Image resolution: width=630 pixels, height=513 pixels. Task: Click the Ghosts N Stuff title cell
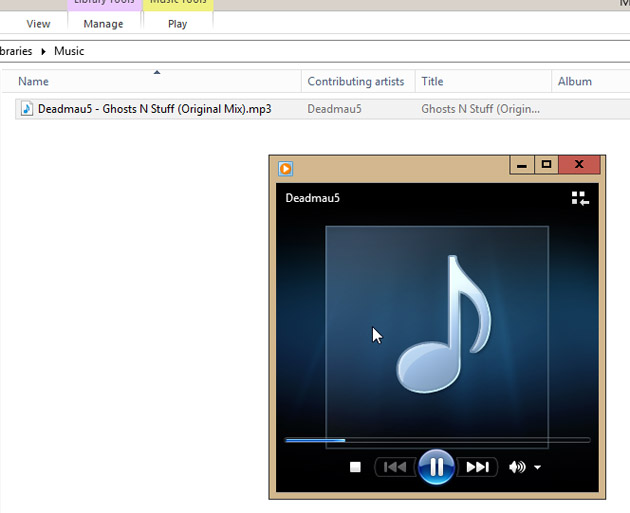[x=480, y=109]
